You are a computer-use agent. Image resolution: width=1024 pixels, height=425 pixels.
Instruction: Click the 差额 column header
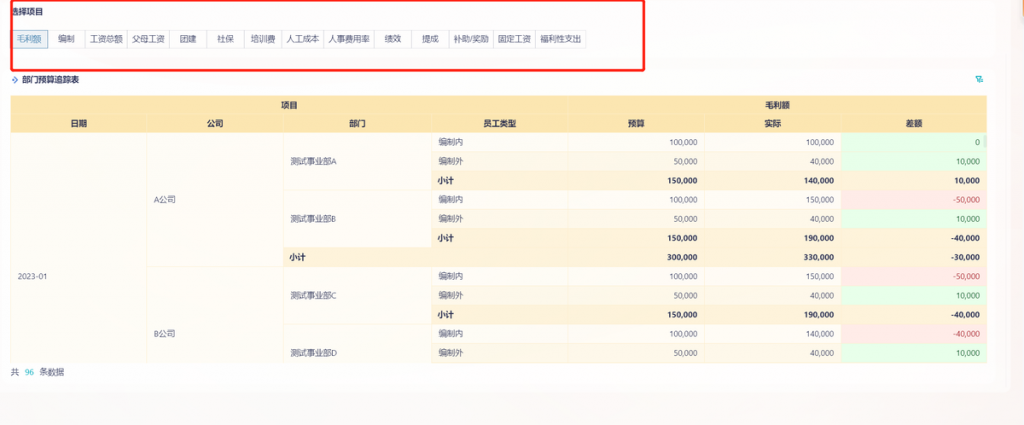click(x=913, y=123)
